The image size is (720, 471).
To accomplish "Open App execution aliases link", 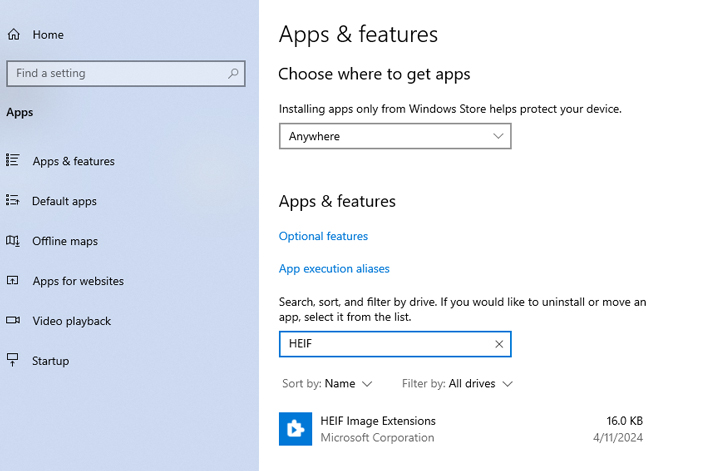I will pos(334,269).
